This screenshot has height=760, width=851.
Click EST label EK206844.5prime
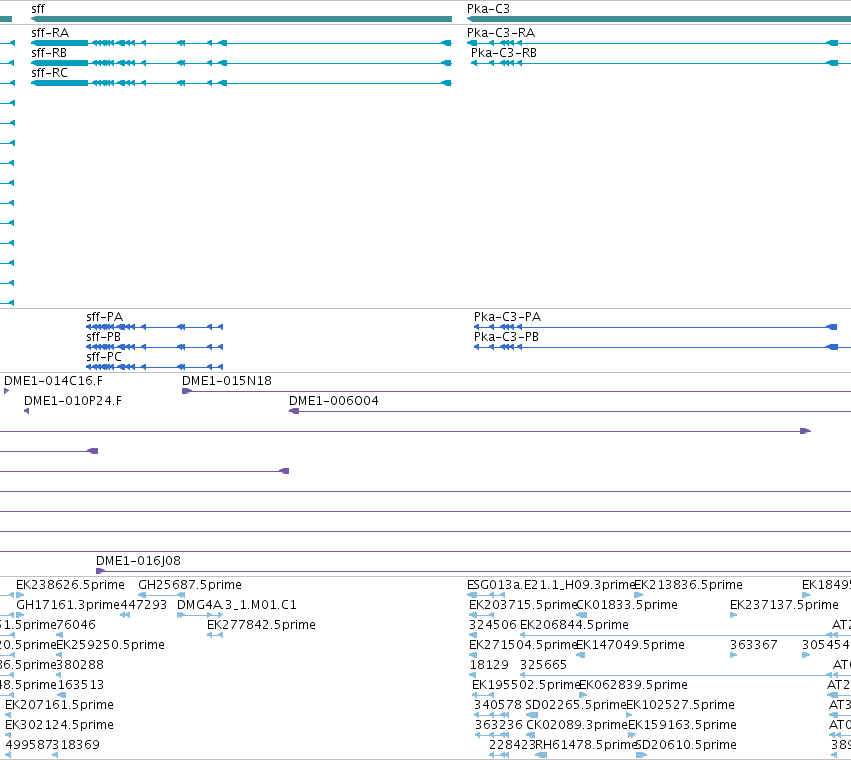(574, 625)
